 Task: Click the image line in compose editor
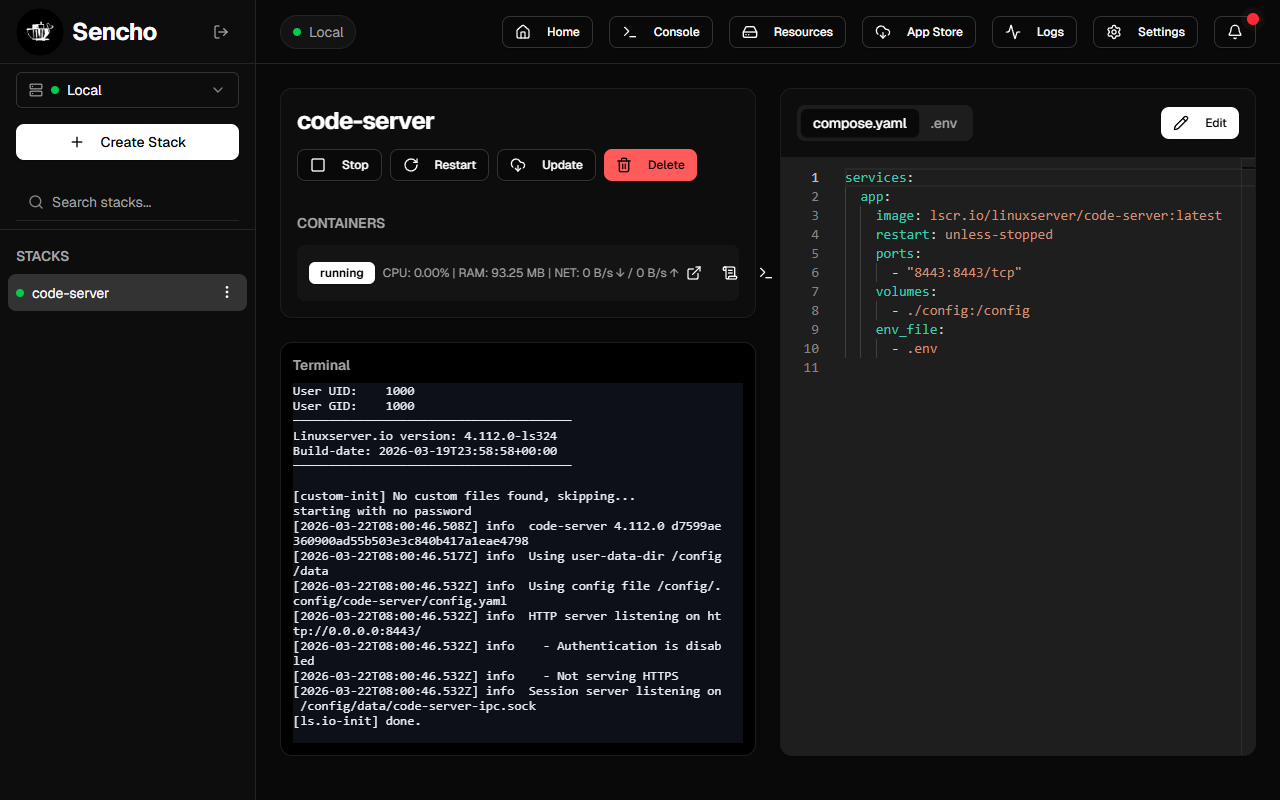[x=1048, y=215]
